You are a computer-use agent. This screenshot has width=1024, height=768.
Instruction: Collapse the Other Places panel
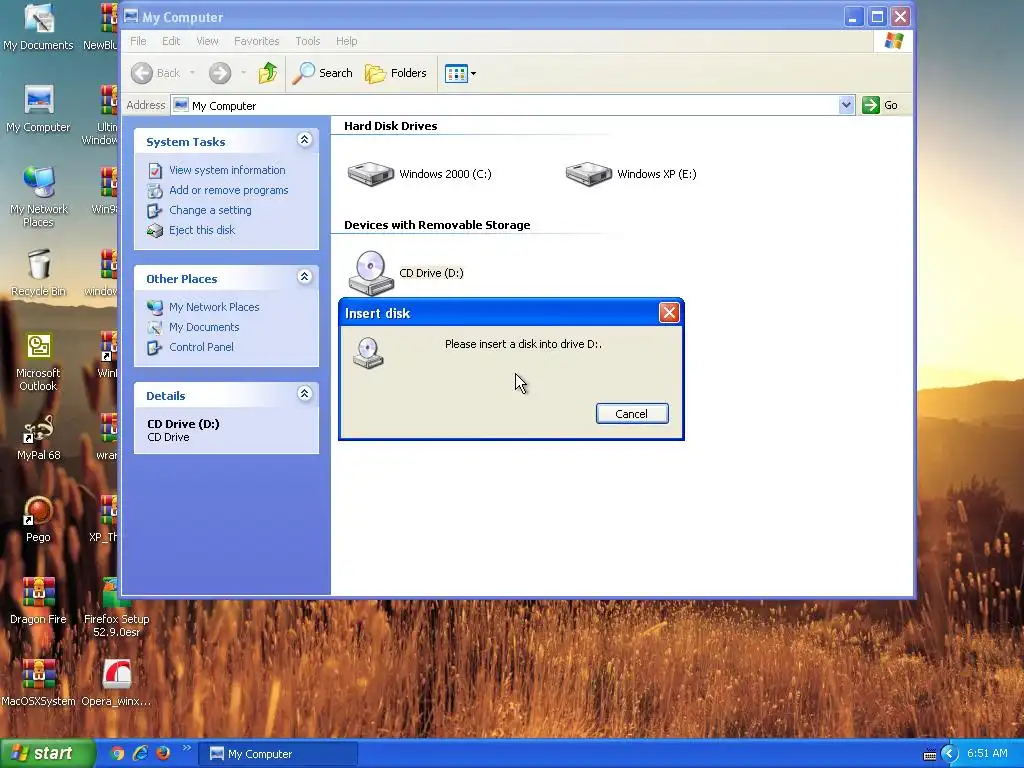click(304, 277)
